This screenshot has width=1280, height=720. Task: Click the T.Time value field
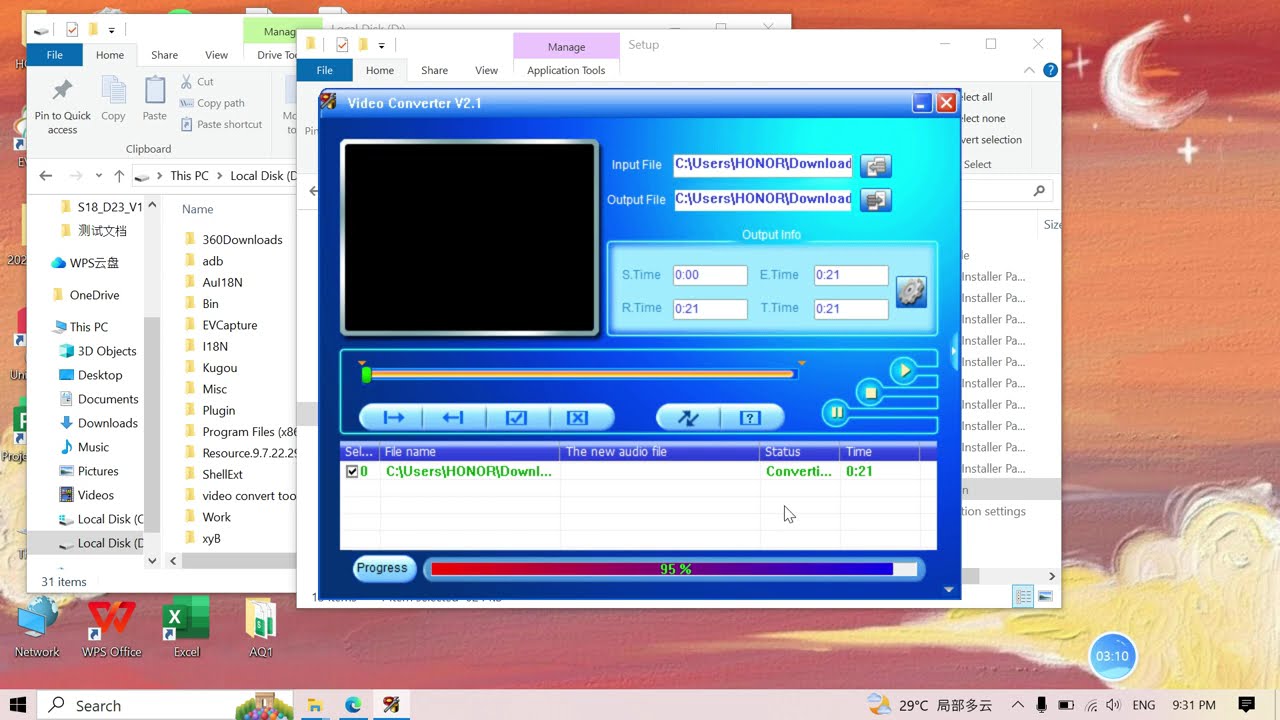click(851, 309)
